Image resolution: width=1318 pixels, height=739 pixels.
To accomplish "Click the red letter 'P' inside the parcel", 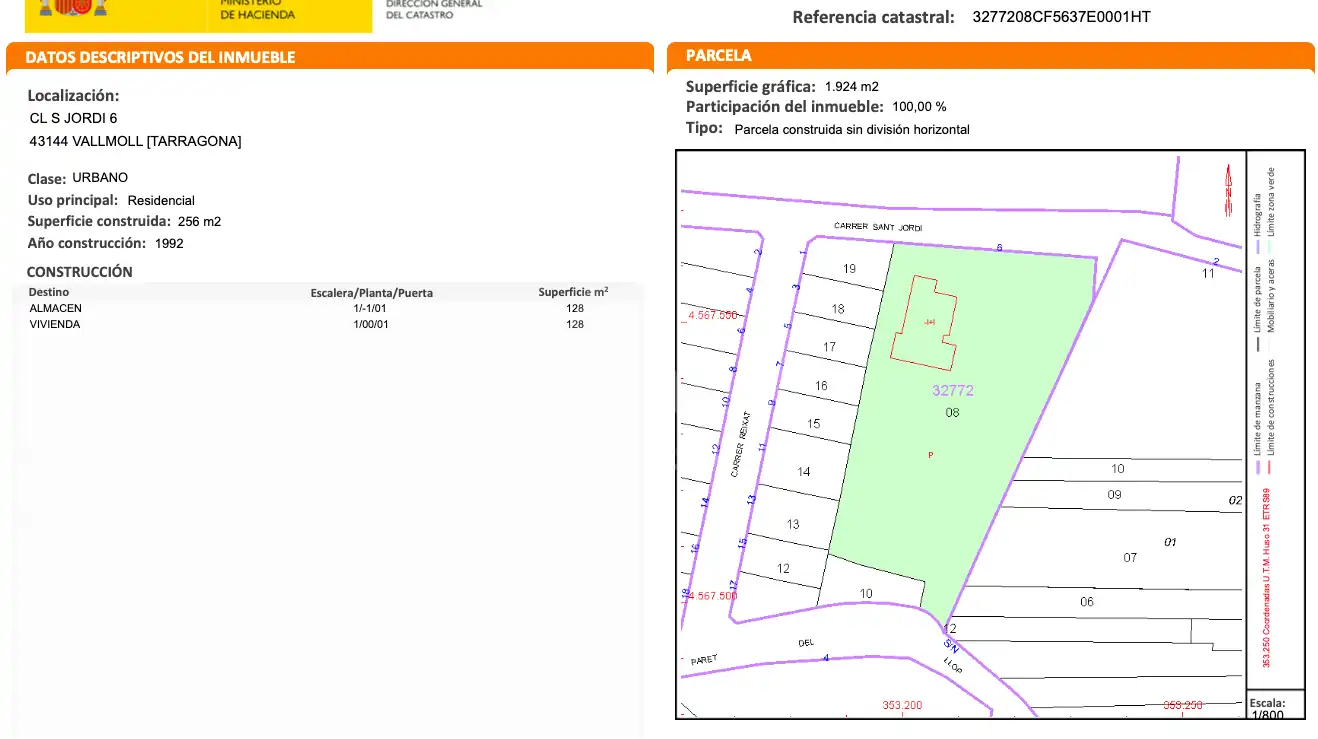I will [931, 455].
